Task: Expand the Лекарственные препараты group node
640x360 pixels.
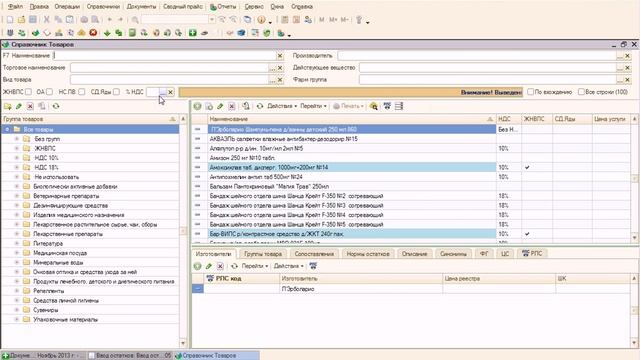Action: pos(17,234)
